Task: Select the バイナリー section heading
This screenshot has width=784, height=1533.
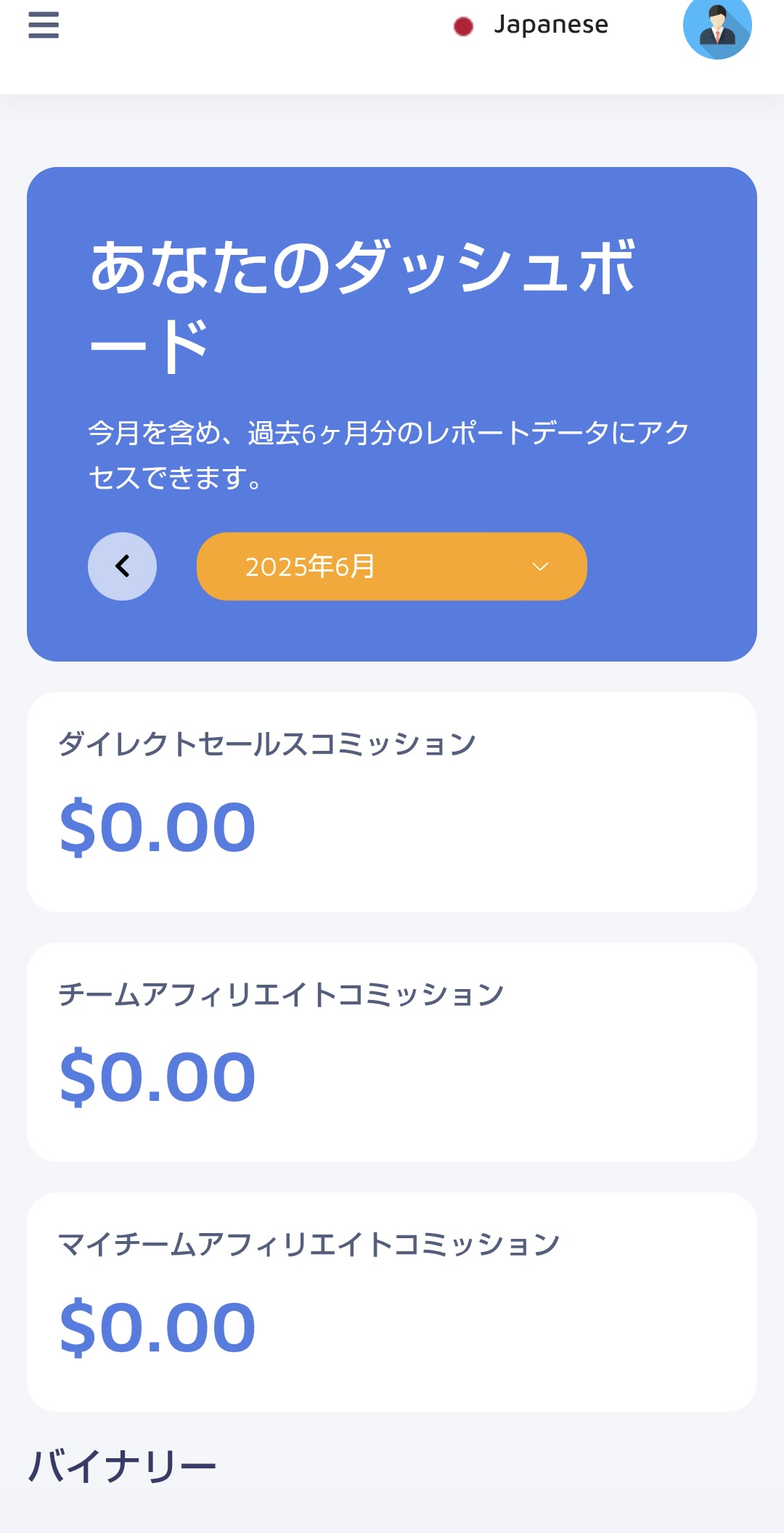Action: click(x=122, y=1465)
